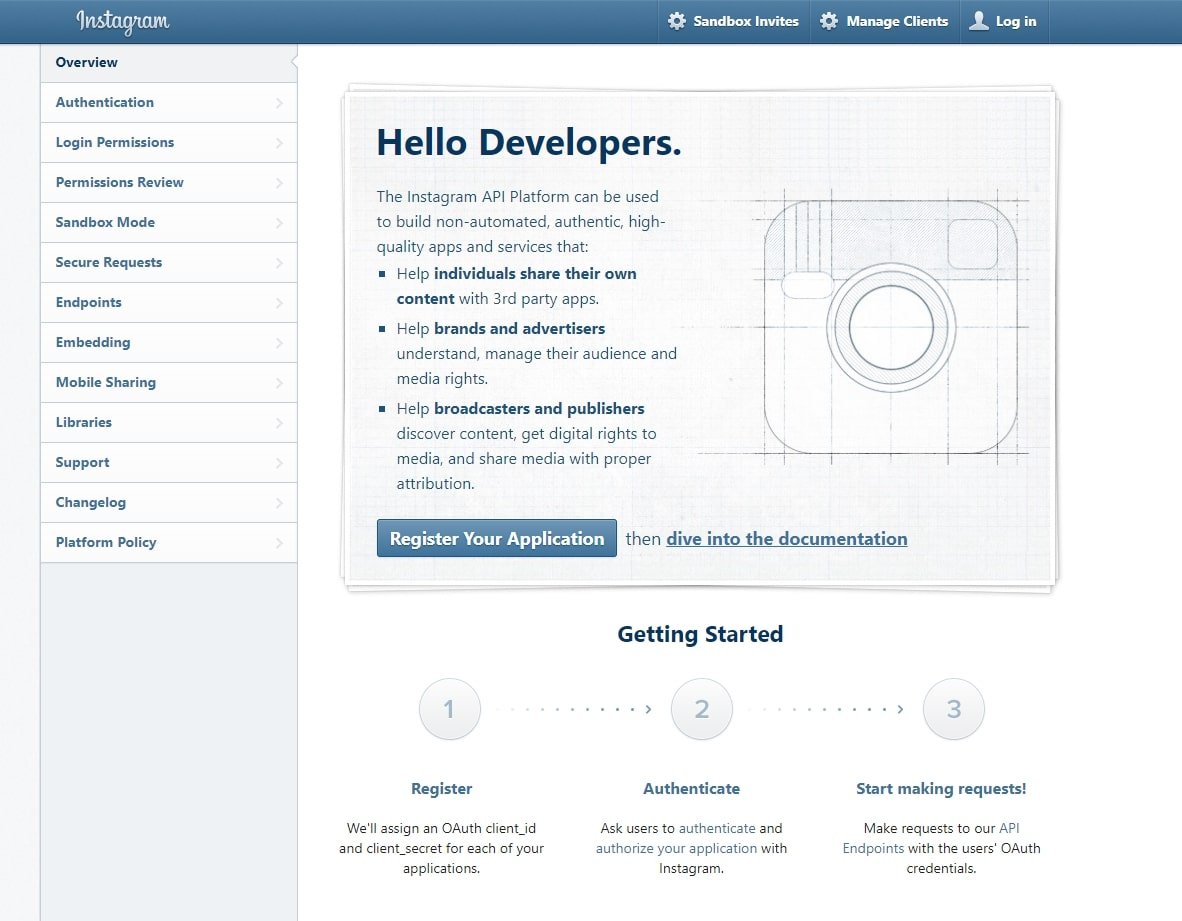
Task: Open the authorize your application link
Action: [676, 848]
